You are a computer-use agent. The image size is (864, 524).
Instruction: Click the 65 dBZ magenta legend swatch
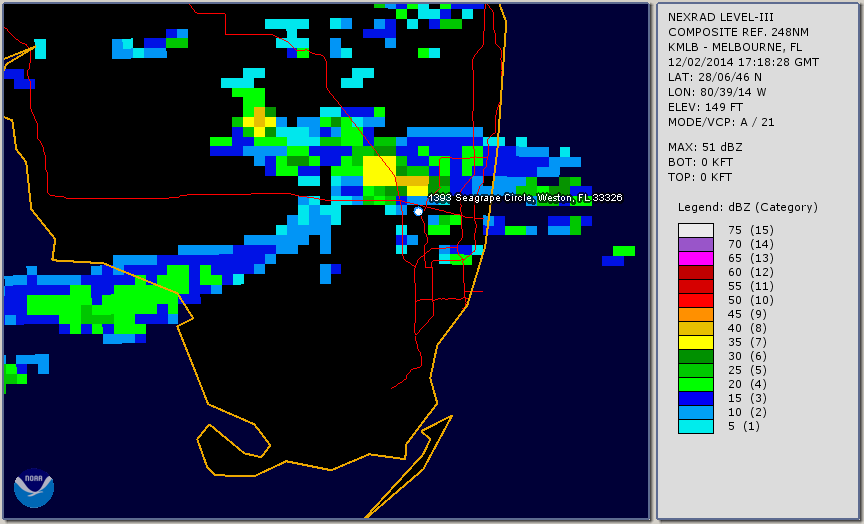coord(696,258)
